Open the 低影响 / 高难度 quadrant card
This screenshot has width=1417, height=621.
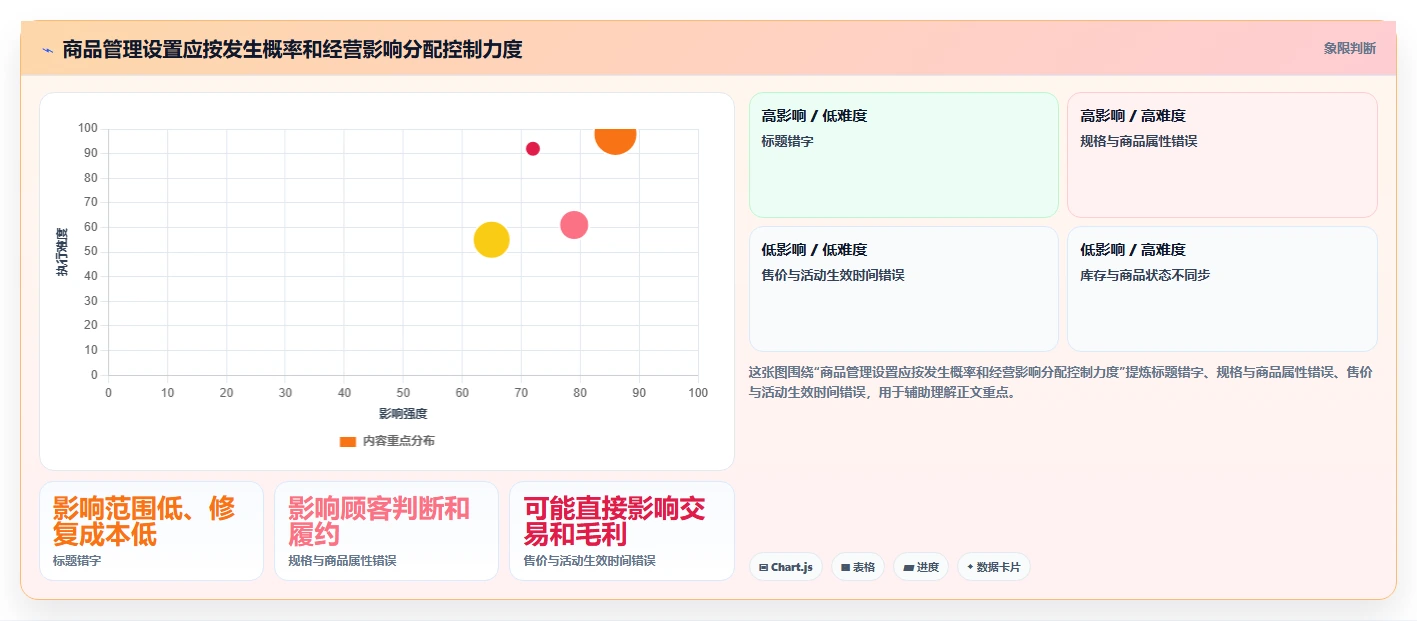click(x=1222, y=289)
